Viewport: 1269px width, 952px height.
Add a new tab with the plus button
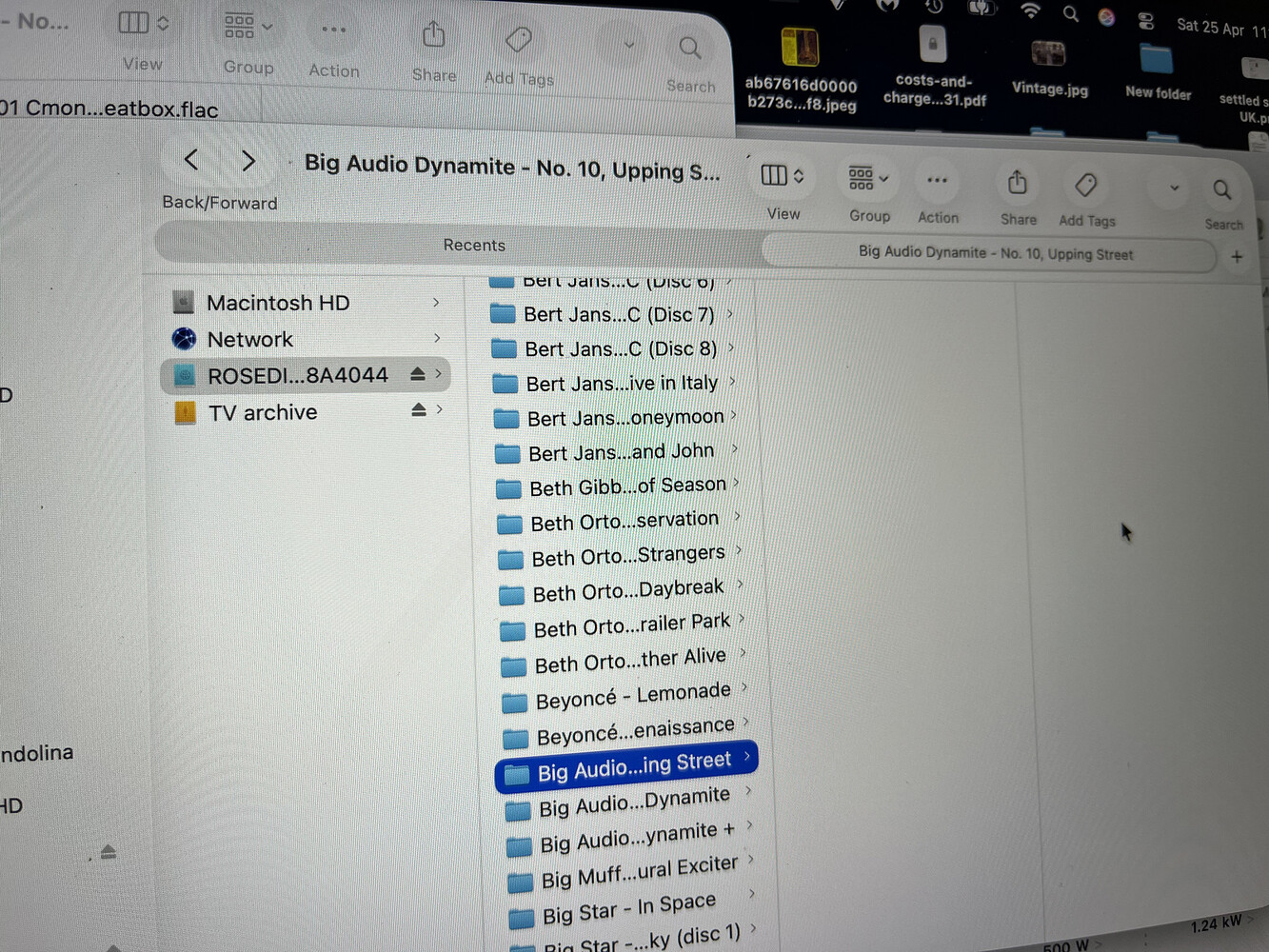[1237, 256]
